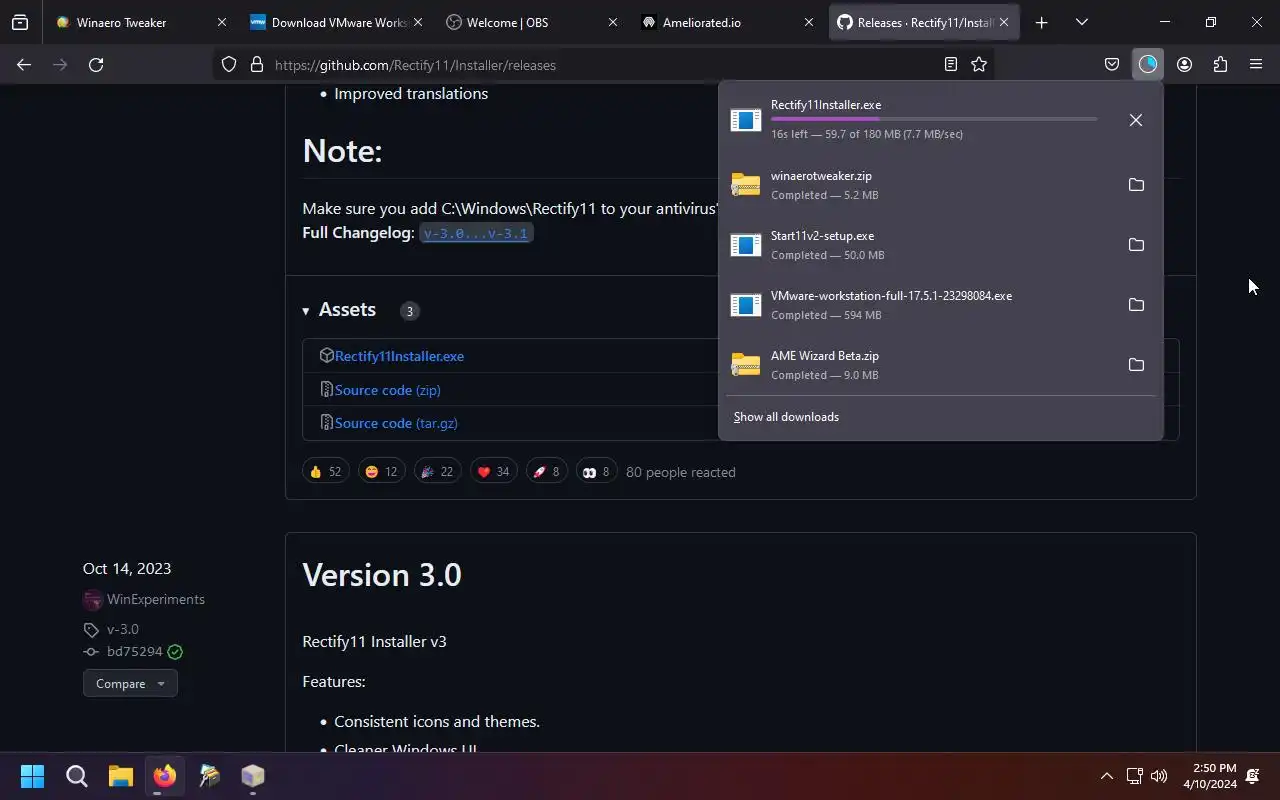Click the hooray reaction 22
The image size is (1280, 800).
coord(437,472)
